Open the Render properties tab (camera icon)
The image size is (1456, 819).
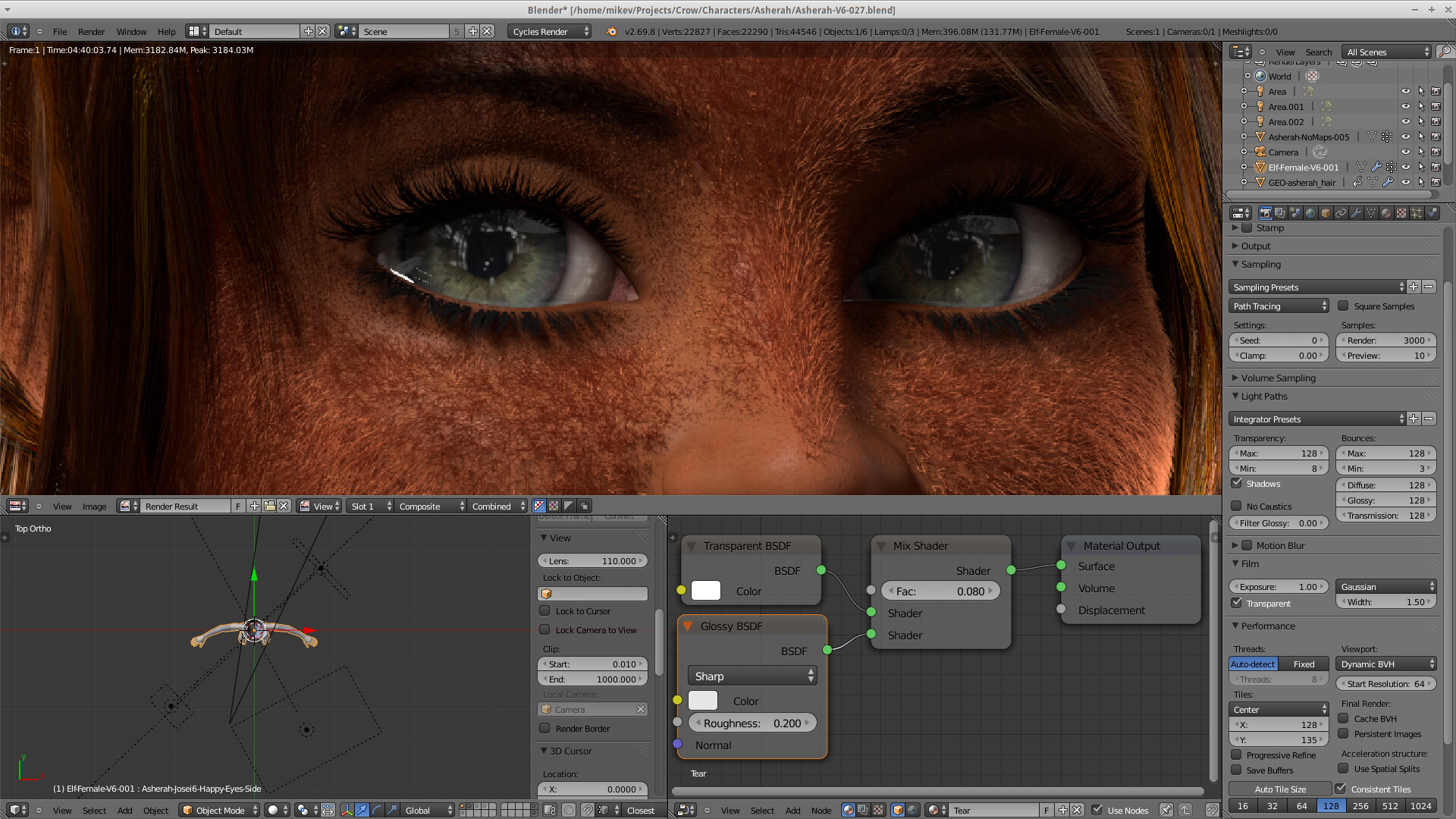pos(1265,213)
